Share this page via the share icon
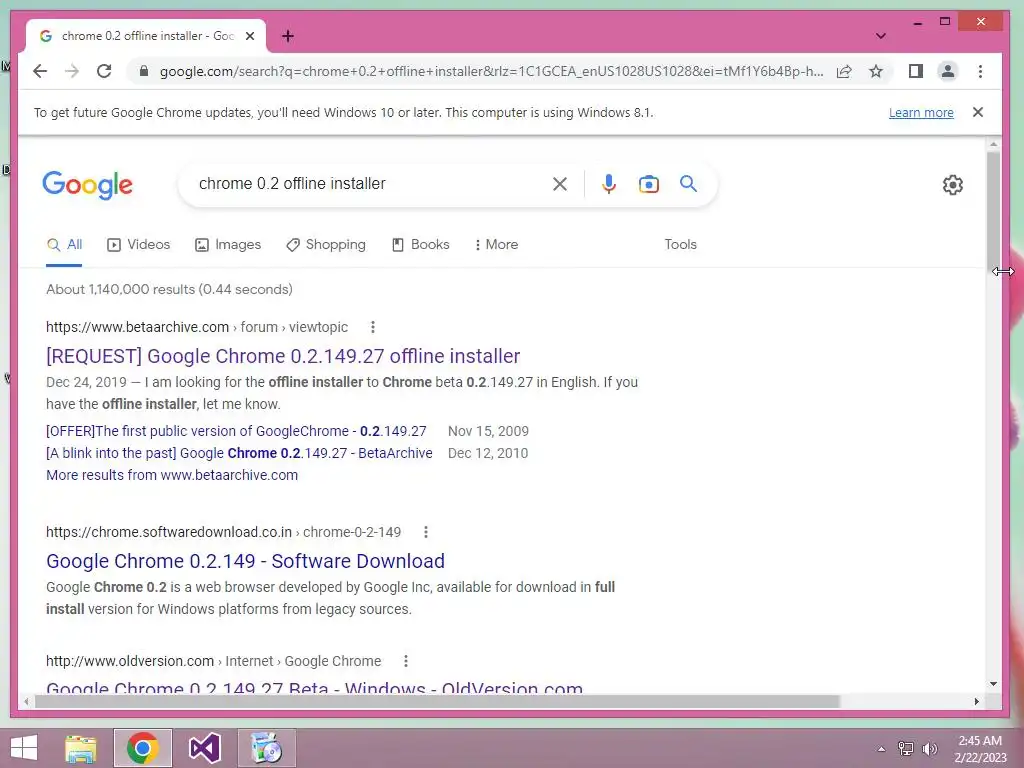 (844, 71)
